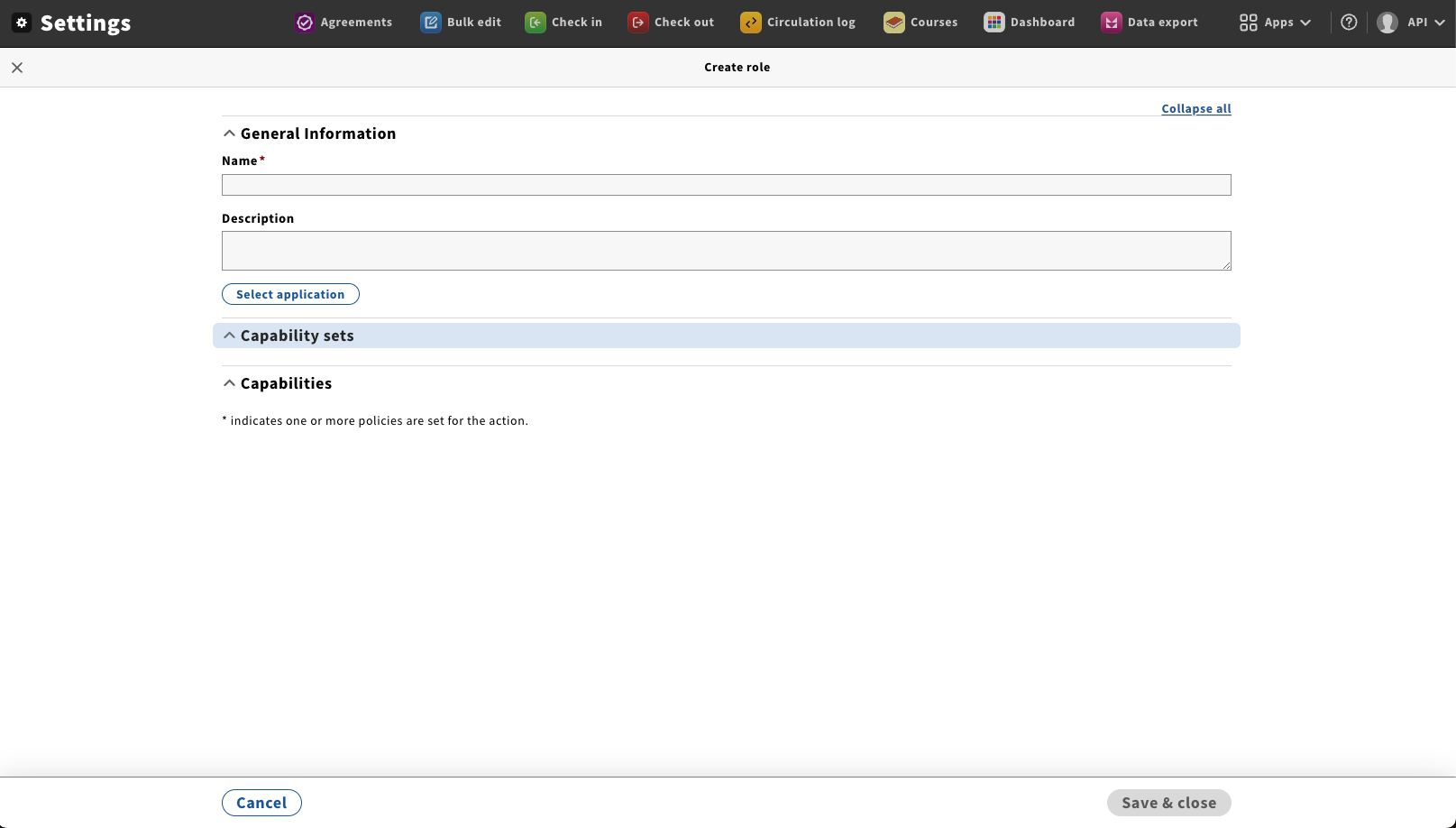1456x828 pixels.
Task: Open the Courses app icon
Action: pos(894,23)
